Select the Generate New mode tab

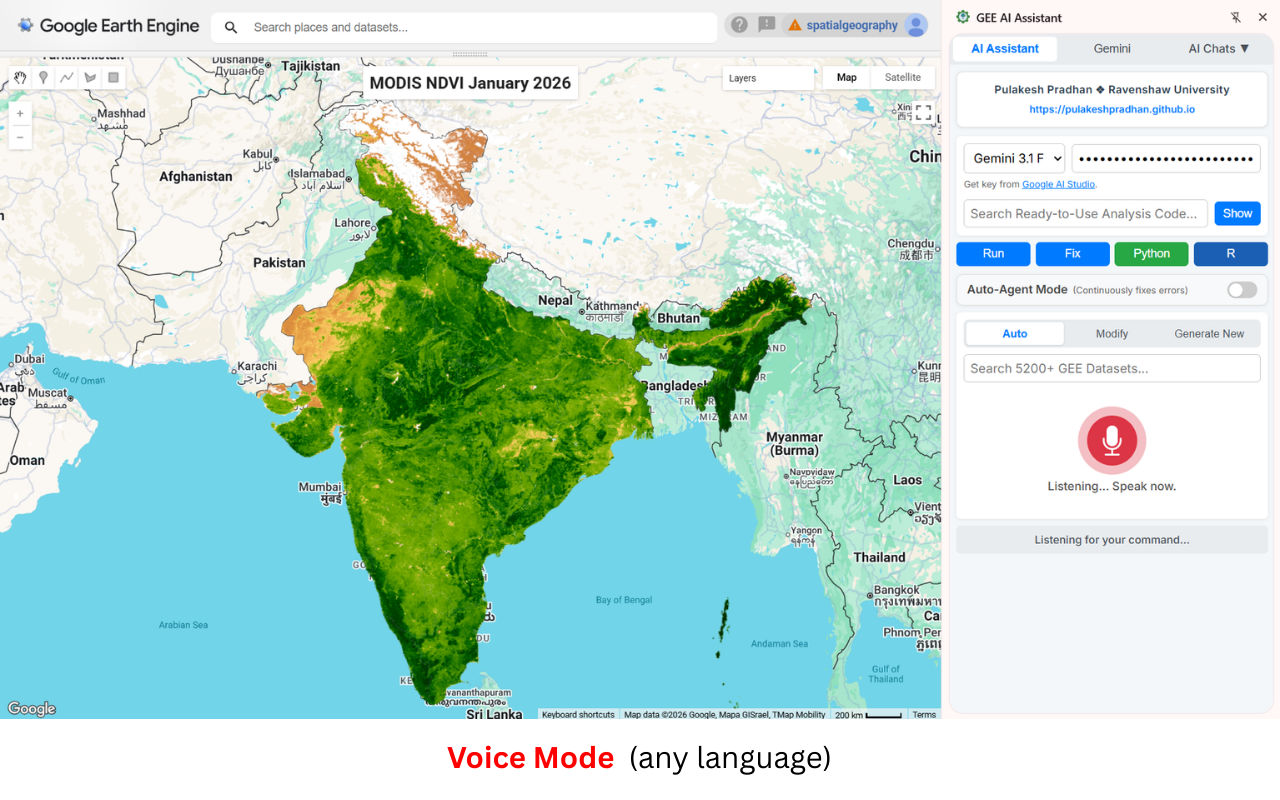point(1210,334)
